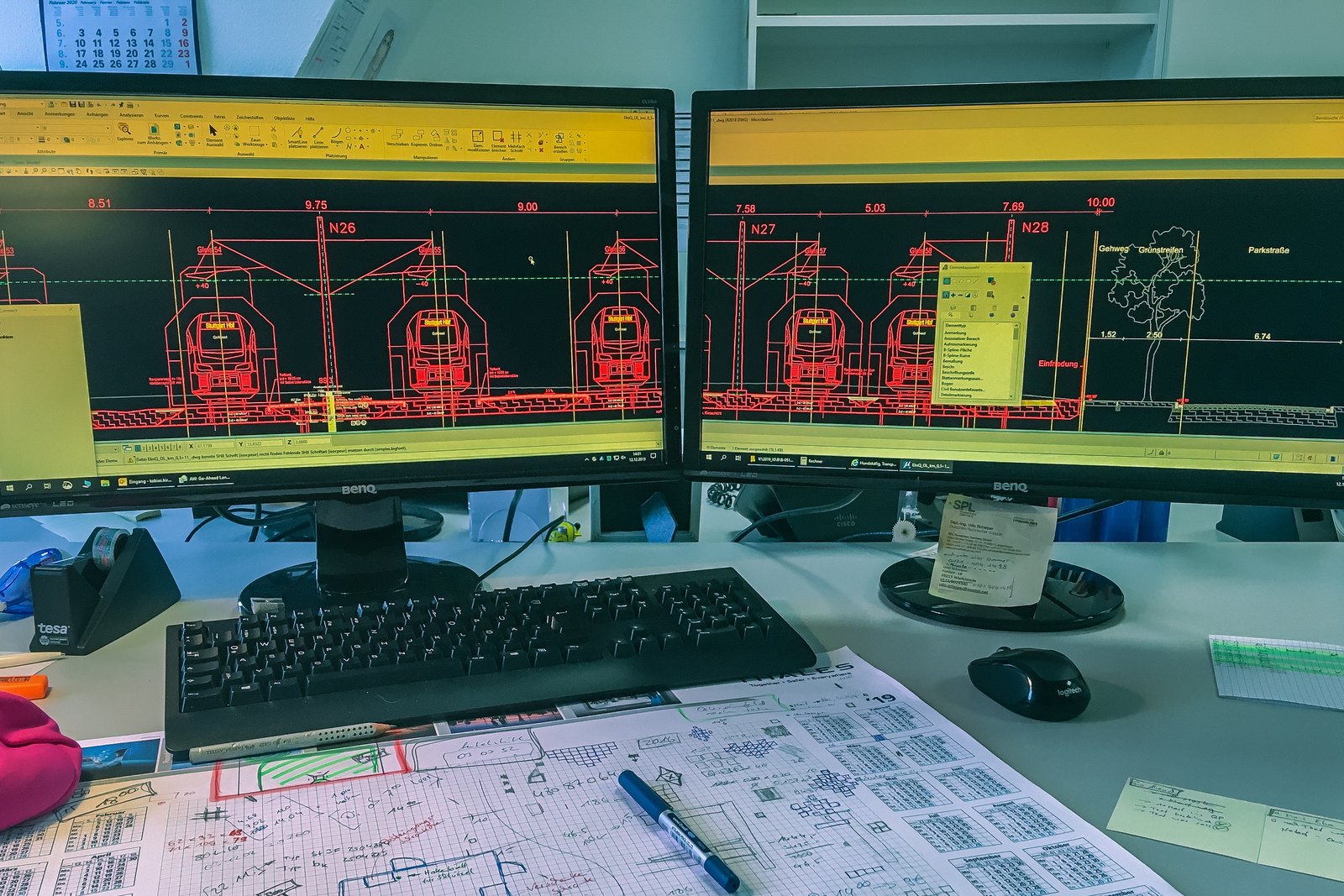Open the Kurven ribbon tab

161,116
